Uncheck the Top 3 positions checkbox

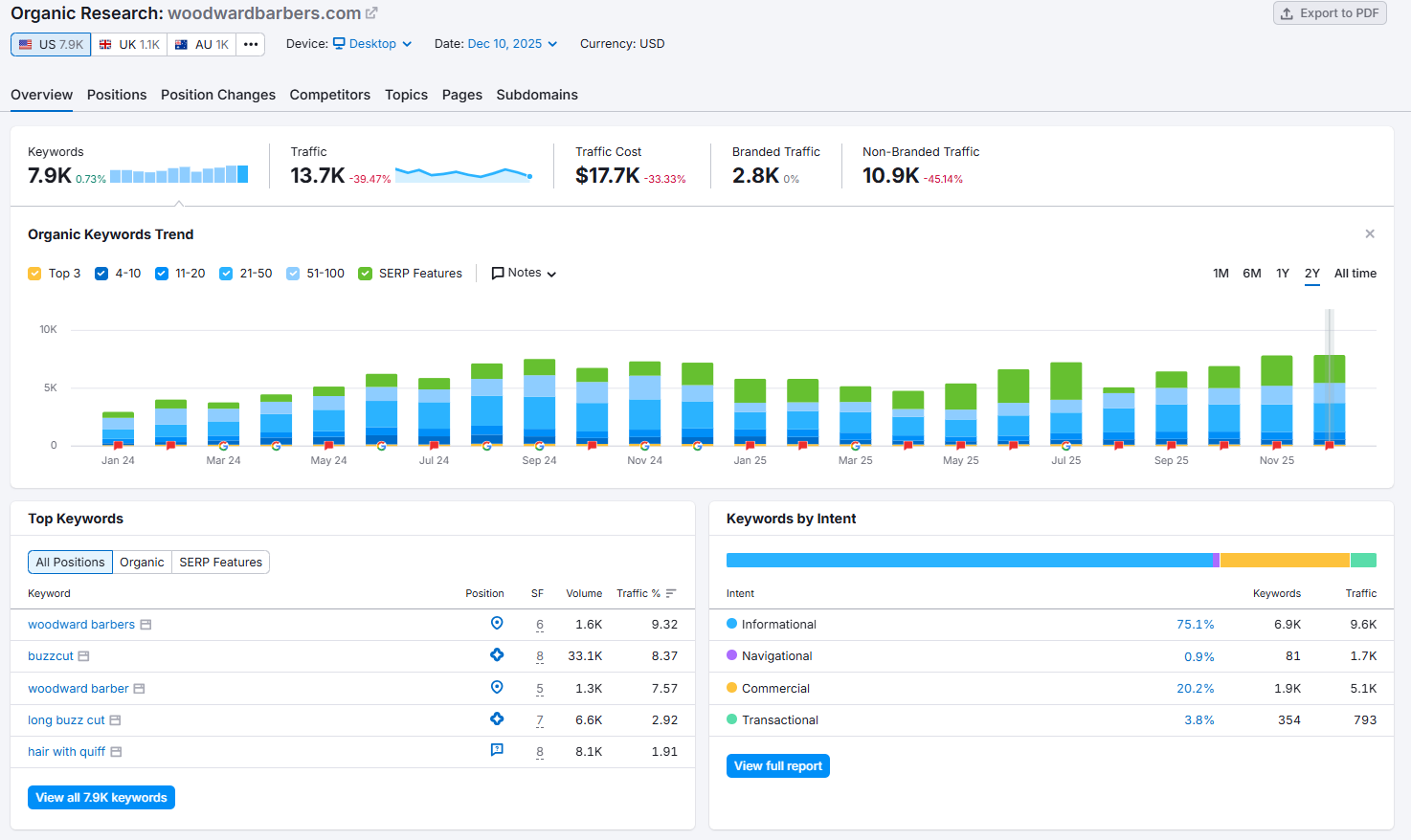point(34,273)
